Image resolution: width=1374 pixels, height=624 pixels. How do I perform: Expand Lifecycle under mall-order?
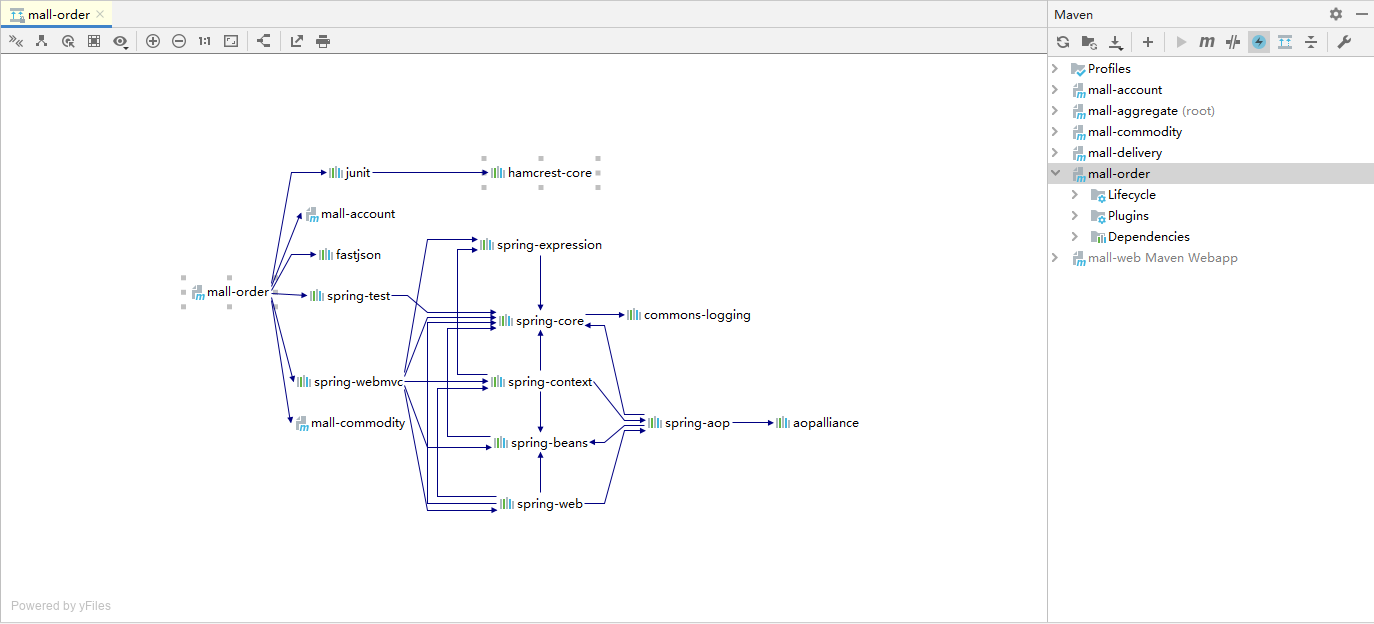(x=1075, y=195)
